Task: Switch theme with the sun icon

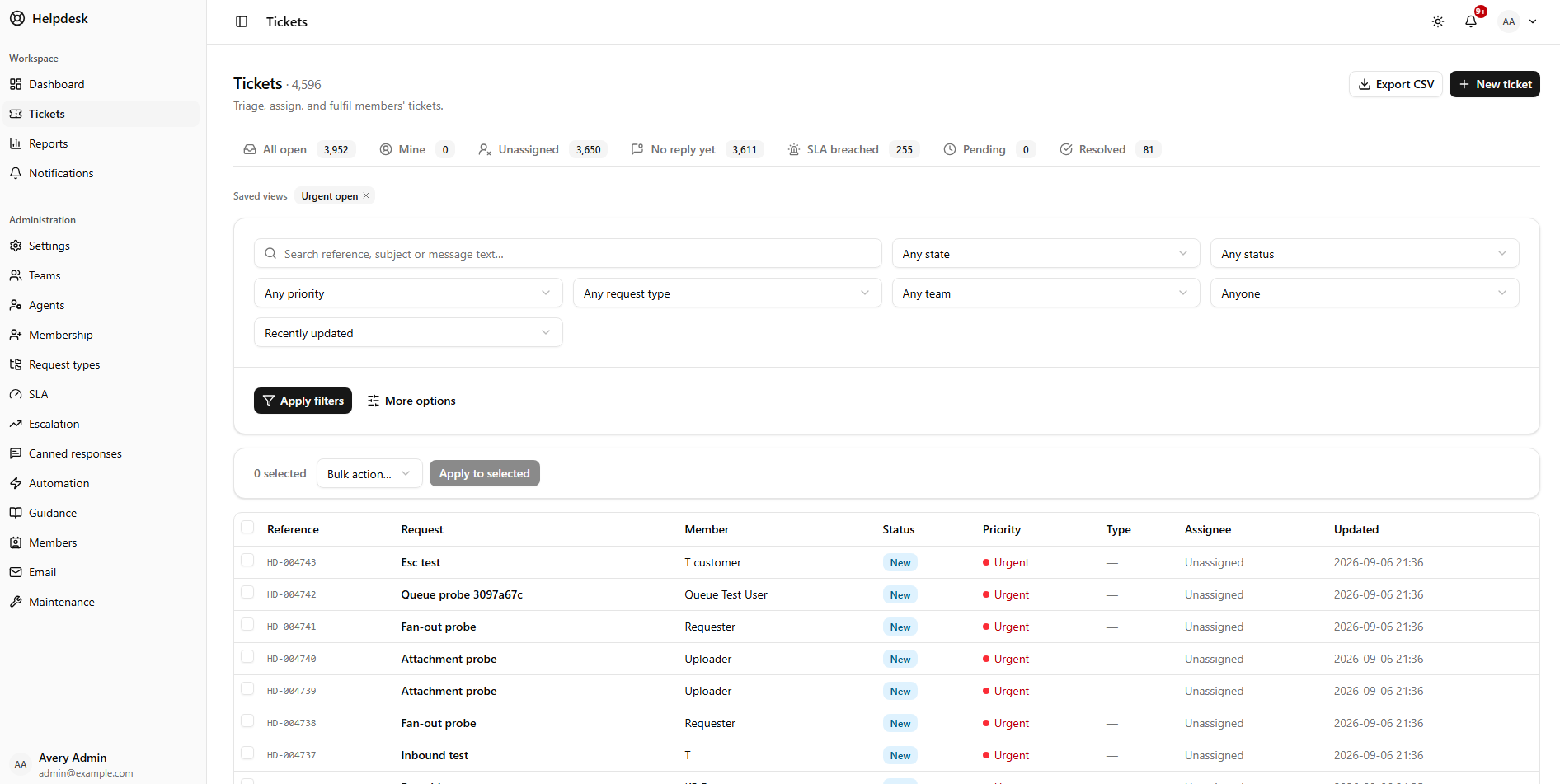Action: pyautogui.click(x=1438, y=21)
